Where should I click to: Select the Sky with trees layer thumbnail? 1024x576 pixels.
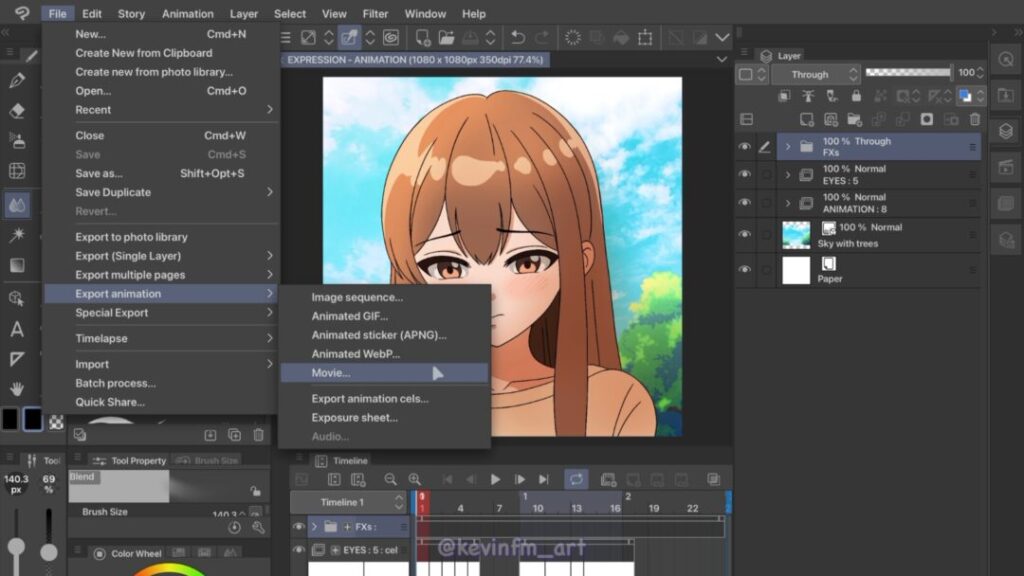(x=796, y=234)
